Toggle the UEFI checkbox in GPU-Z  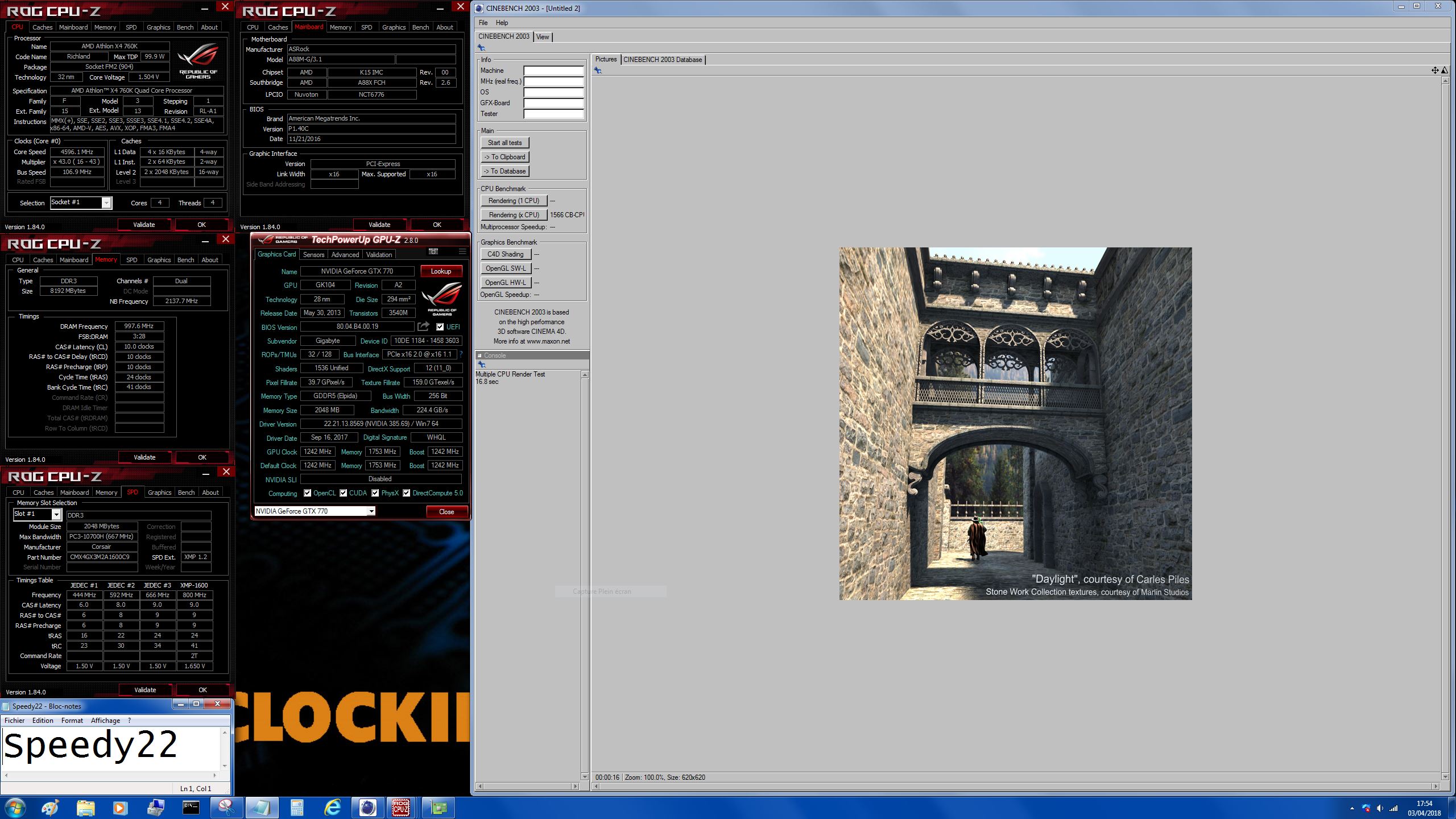[440, 327]
